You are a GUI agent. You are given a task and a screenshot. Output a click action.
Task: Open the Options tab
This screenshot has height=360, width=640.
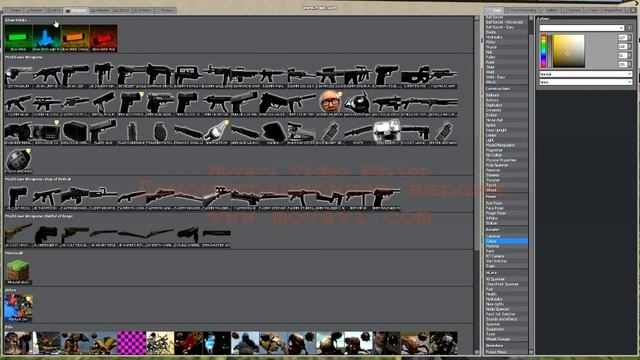[573, 10]
